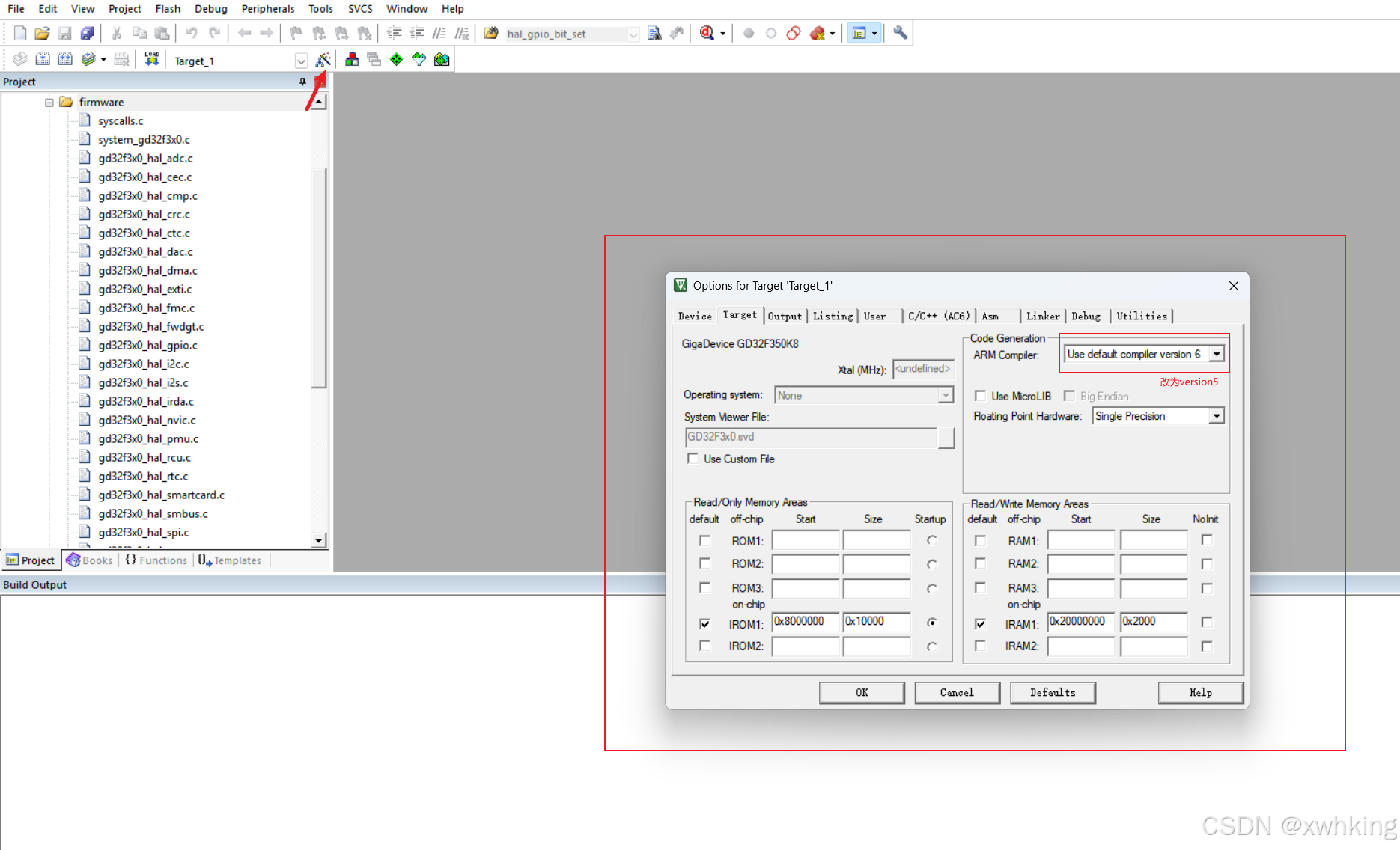Click the Select Software Packs icon
The image size is (1400, 850).
click(419, 59)
